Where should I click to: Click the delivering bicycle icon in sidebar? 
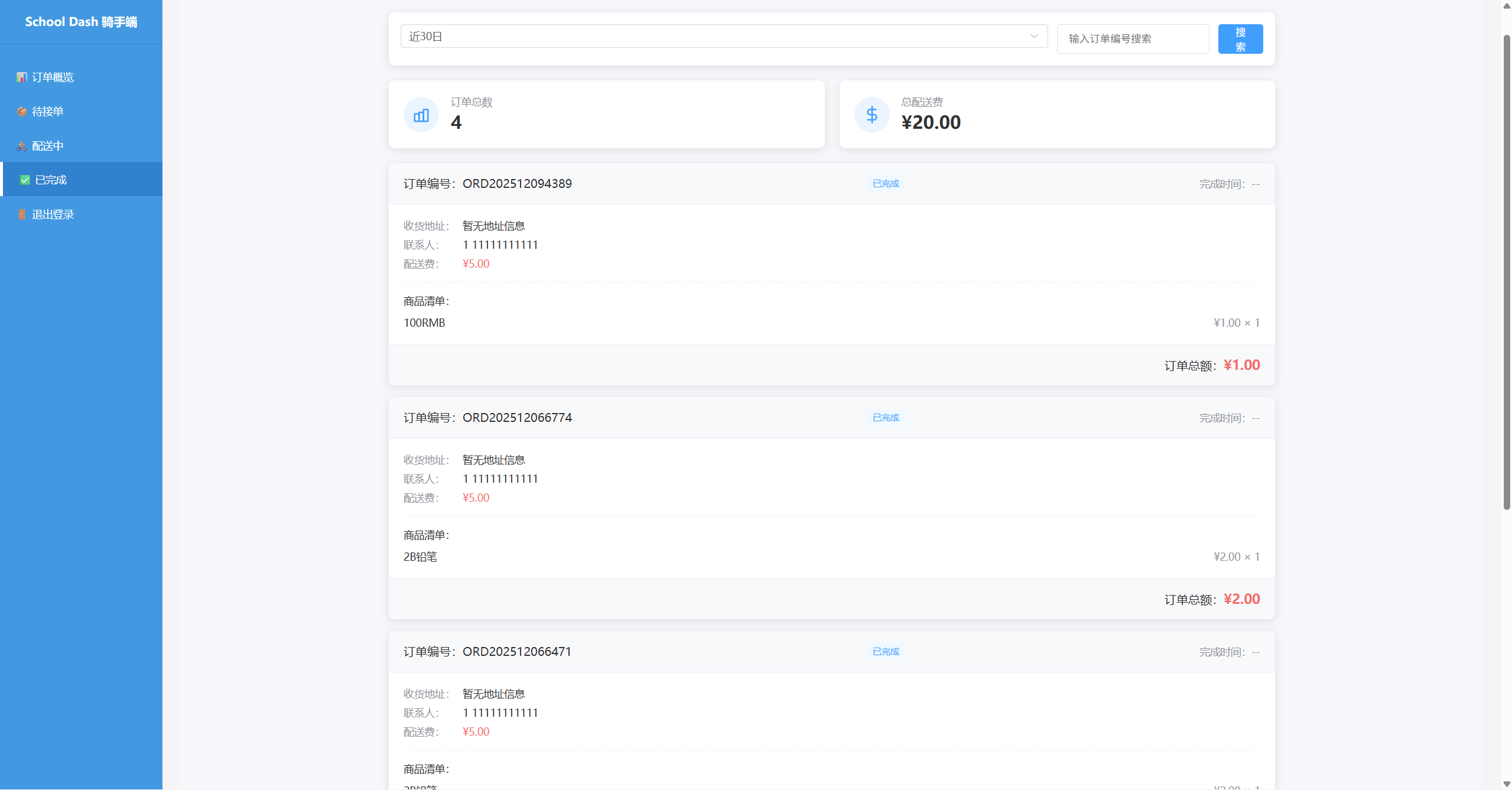point(22,146)
